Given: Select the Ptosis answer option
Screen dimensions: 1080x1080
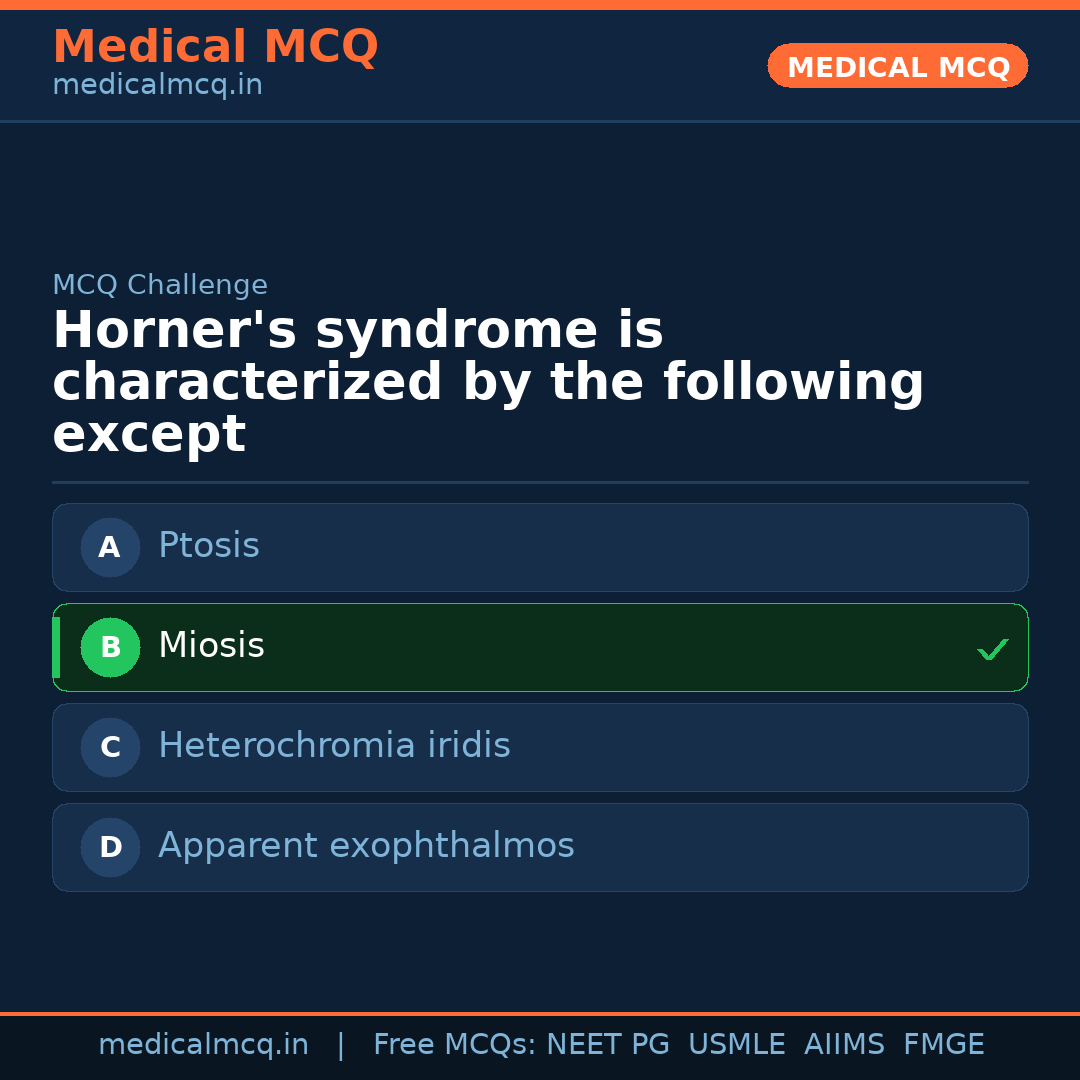Looking at the screenshot, I should click(x=540, y=547).
